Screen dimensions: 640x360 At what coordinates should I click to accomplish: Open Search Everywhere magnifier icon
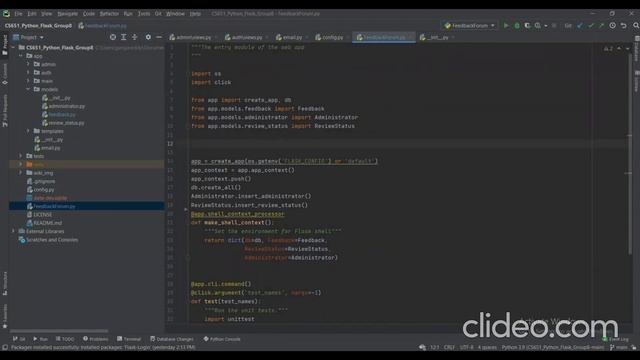coord(636,25)
